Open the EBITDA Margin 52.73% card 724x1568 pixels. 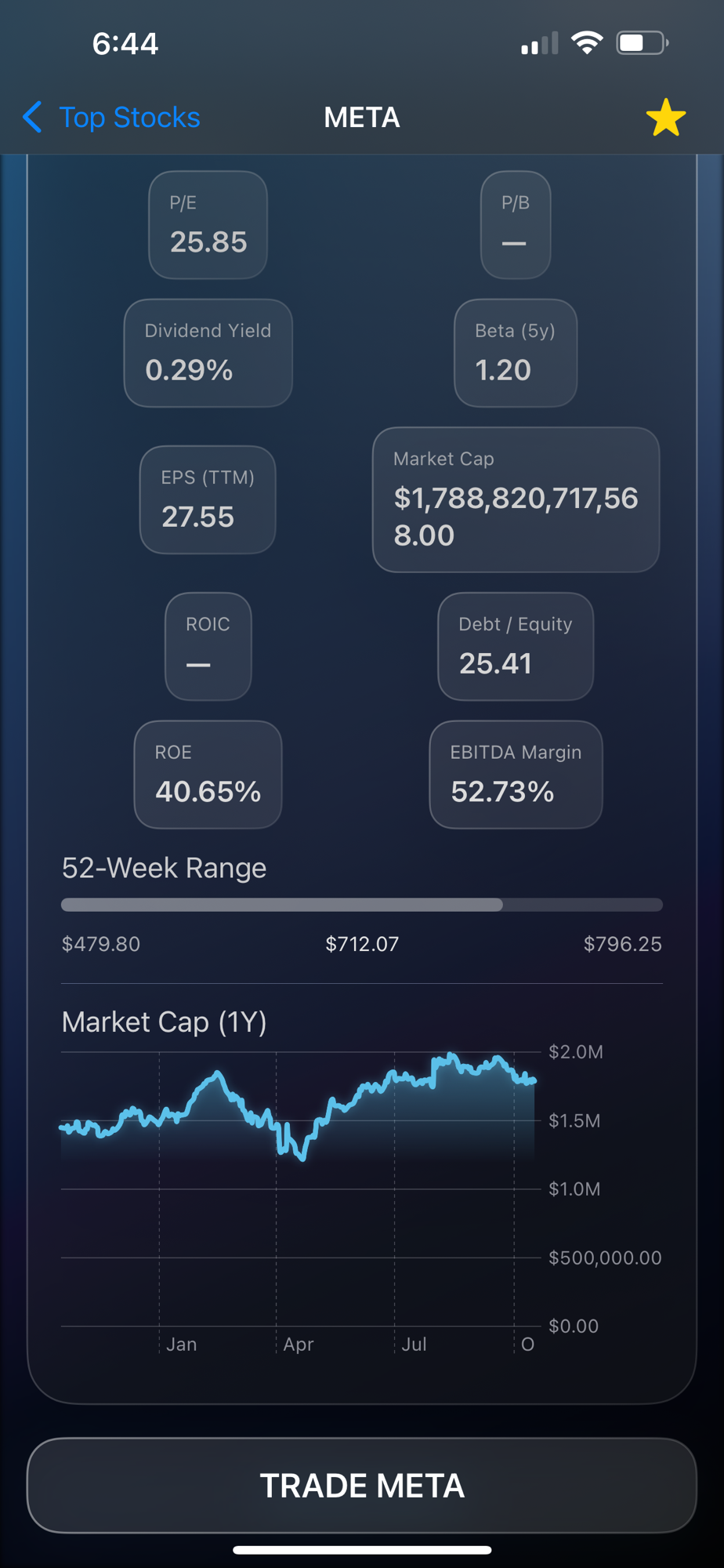[x=516, y=775]
